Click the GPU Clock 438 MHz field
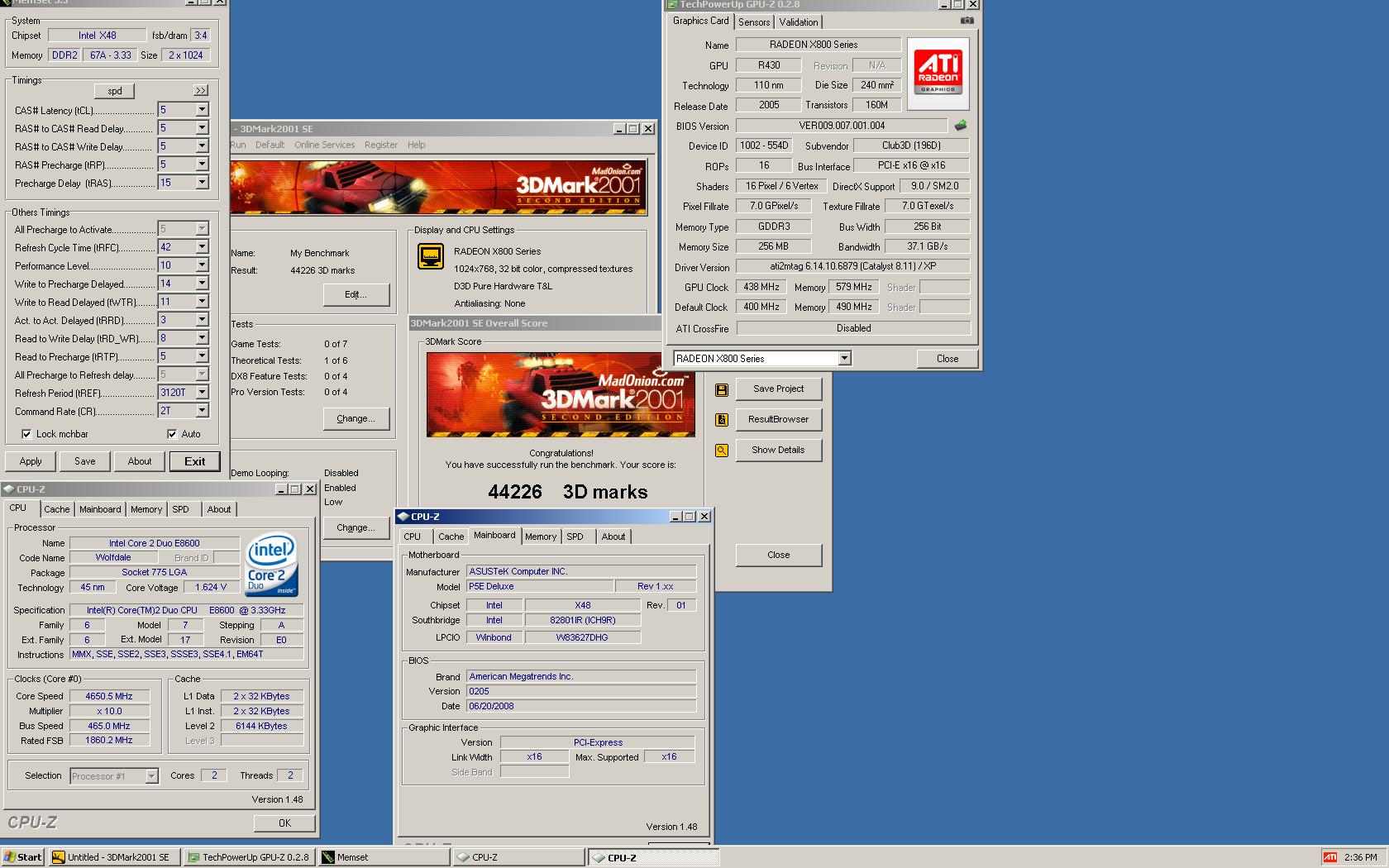Image resolution: width=1389 pixels, height=868 pixels. click(x=761, y=287)
